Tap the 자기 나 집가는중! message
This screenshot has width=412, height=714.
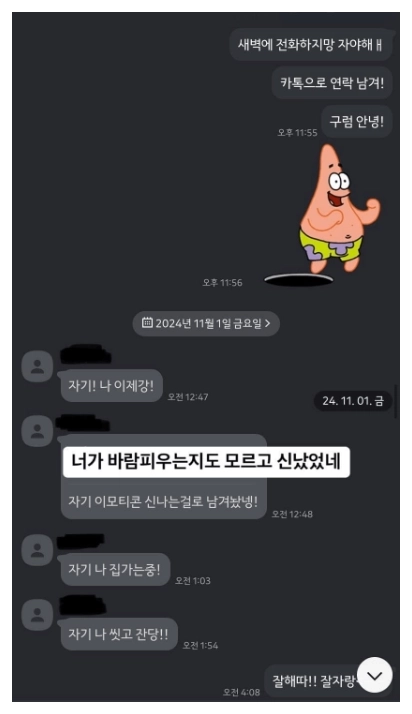coord(115,570)
